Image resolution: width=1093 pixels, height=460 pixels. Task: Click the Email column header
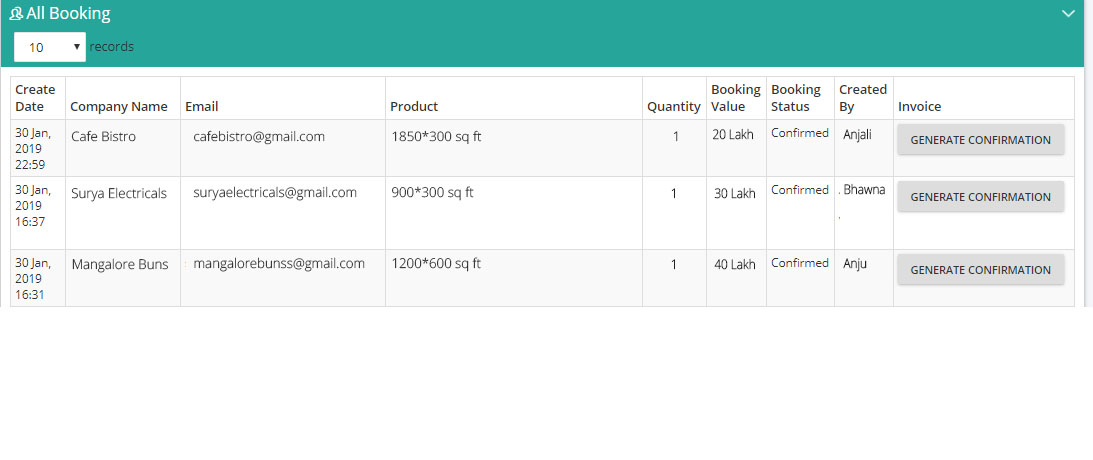tap(201, 107)
